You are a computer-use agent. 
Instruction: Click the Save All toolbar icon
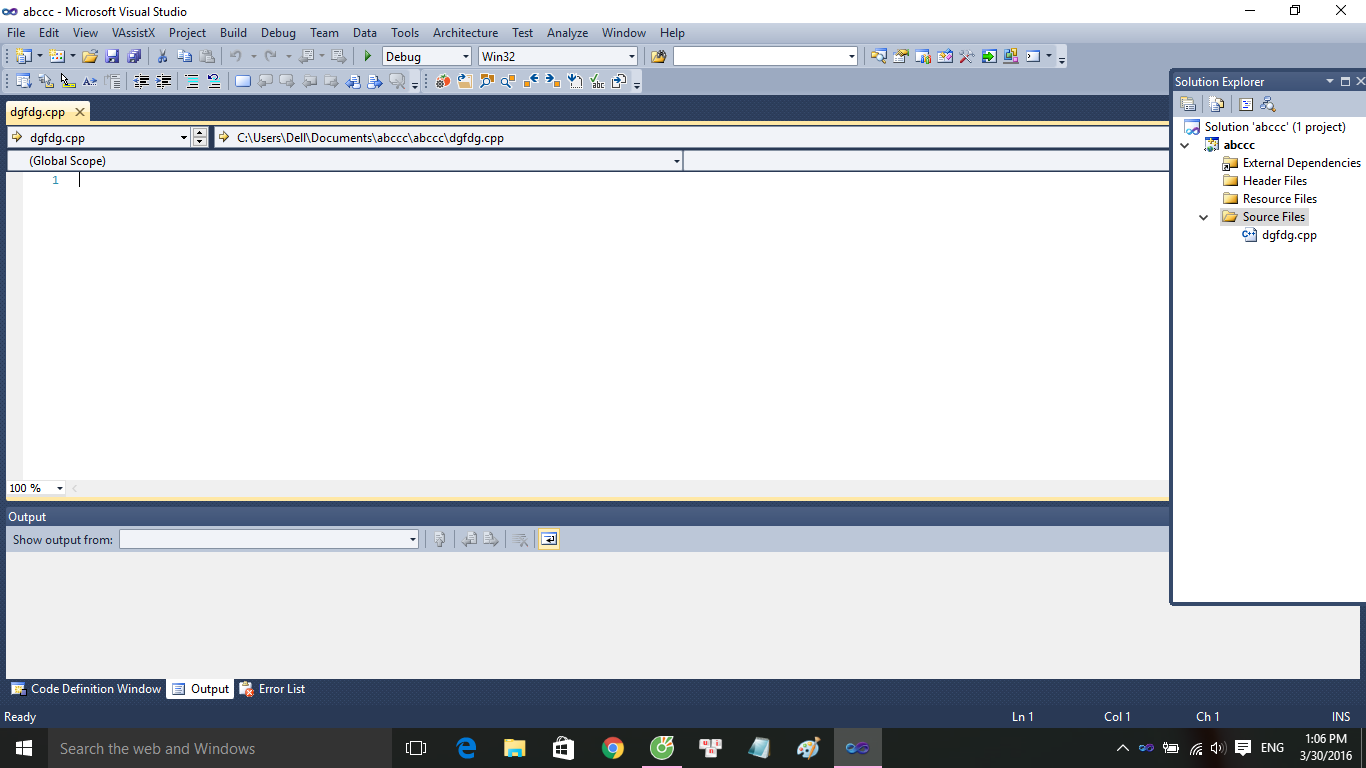point(133,57)
